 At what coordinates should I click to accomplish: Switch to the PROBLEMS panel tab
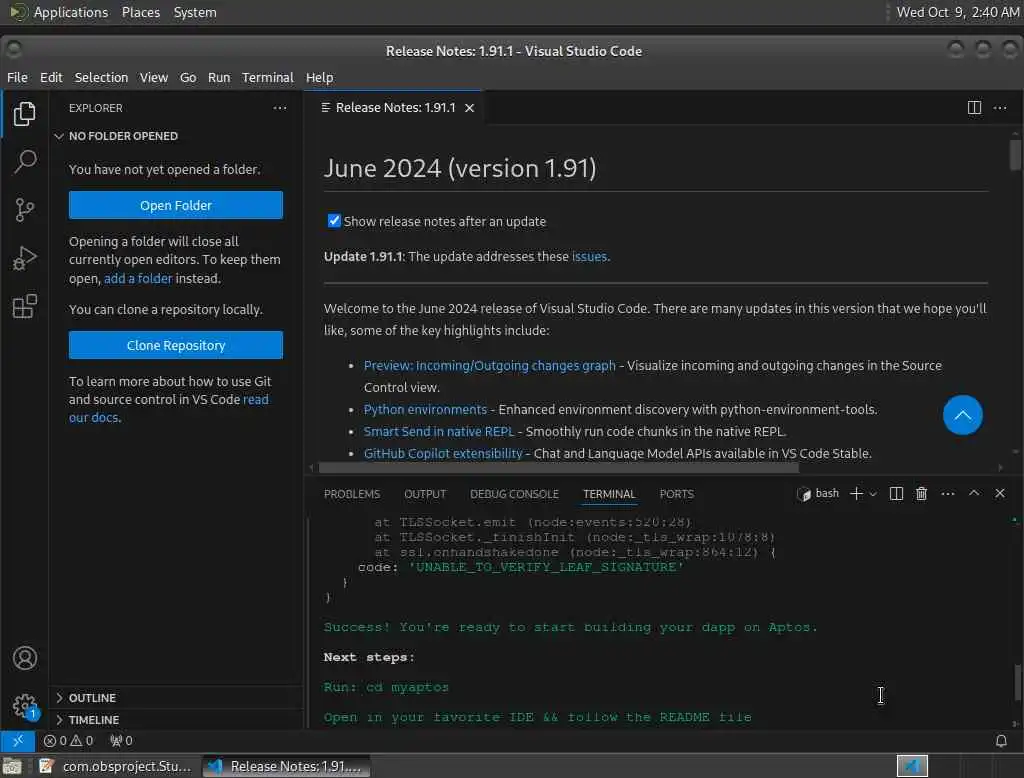(x=351, y=494)
